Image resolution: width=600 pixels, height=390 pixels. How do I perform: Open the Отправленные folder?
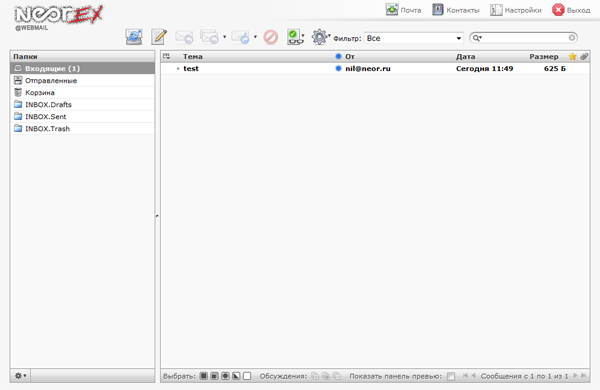coord(82,80)
